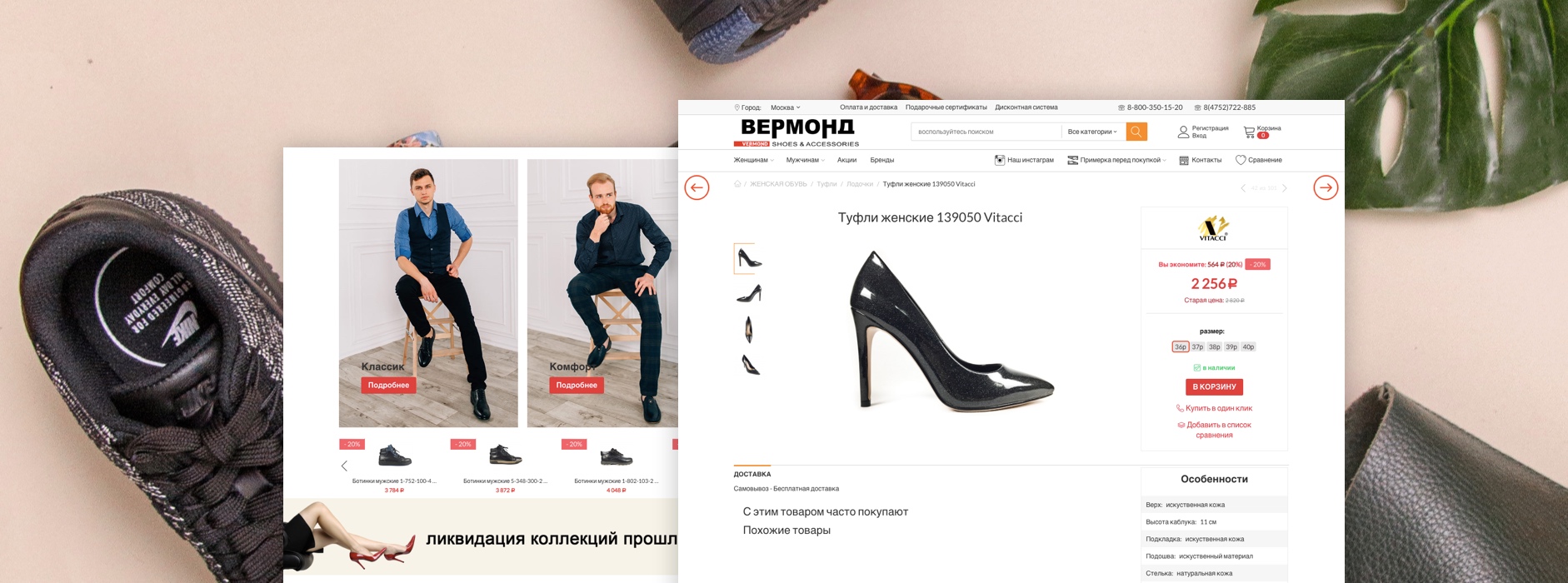Click the home breadcrumb icon
The image size is (1568, 583).
click(x=737, y=184)
